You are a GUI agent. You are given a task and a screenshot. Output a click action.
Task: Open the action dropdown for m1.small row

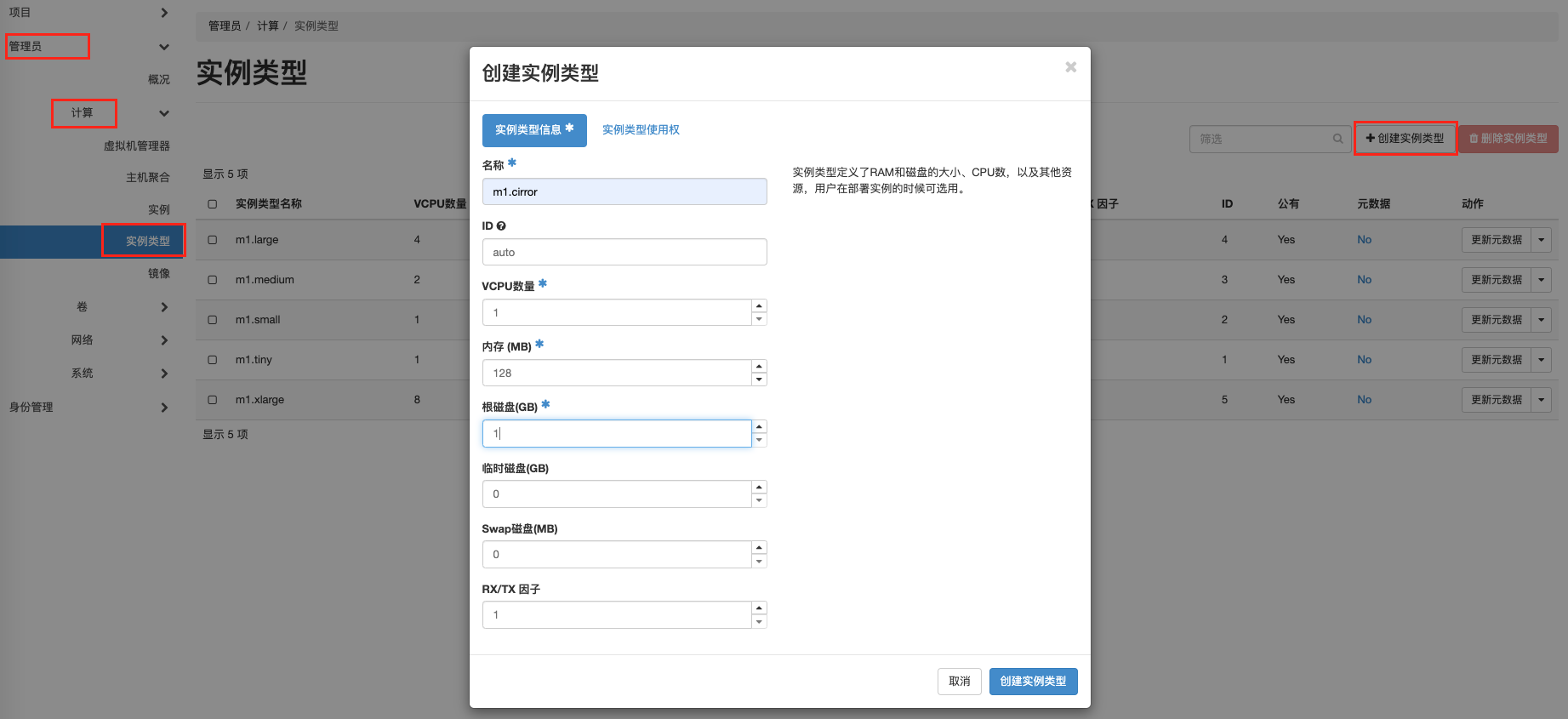[x=1541, y=320]
